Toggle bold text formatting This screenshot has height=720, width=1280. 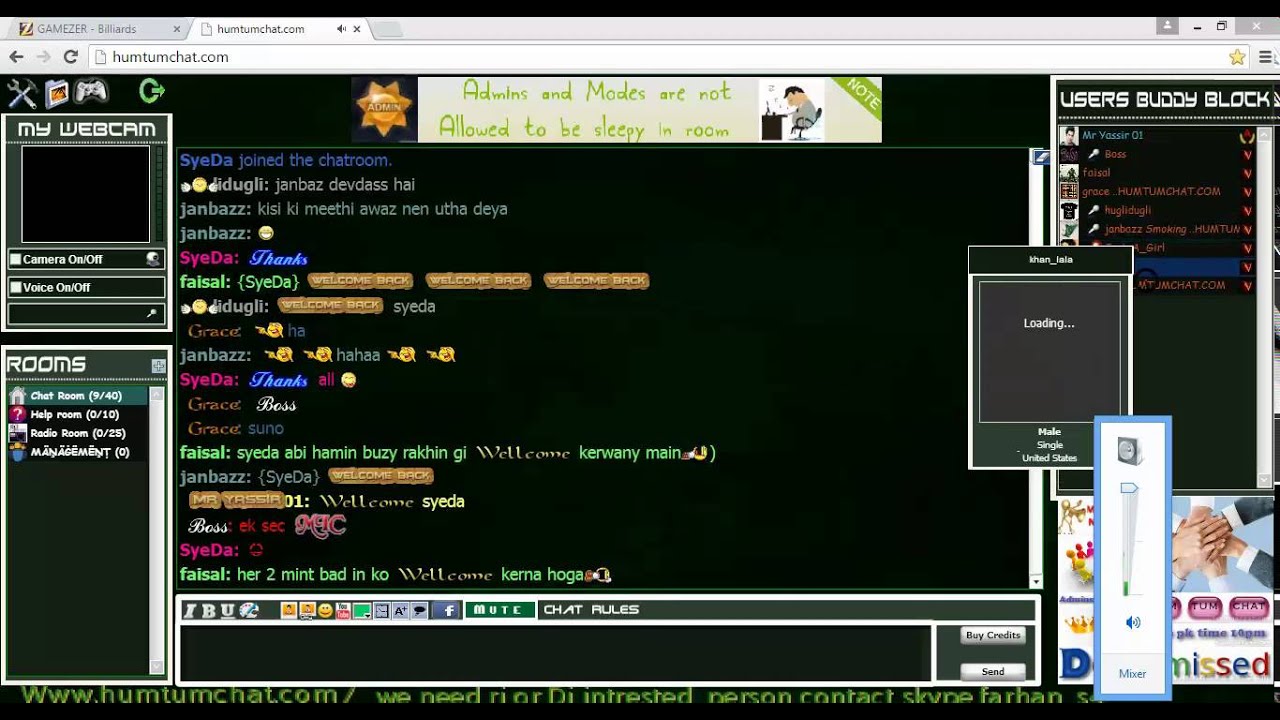click(208, 610)
